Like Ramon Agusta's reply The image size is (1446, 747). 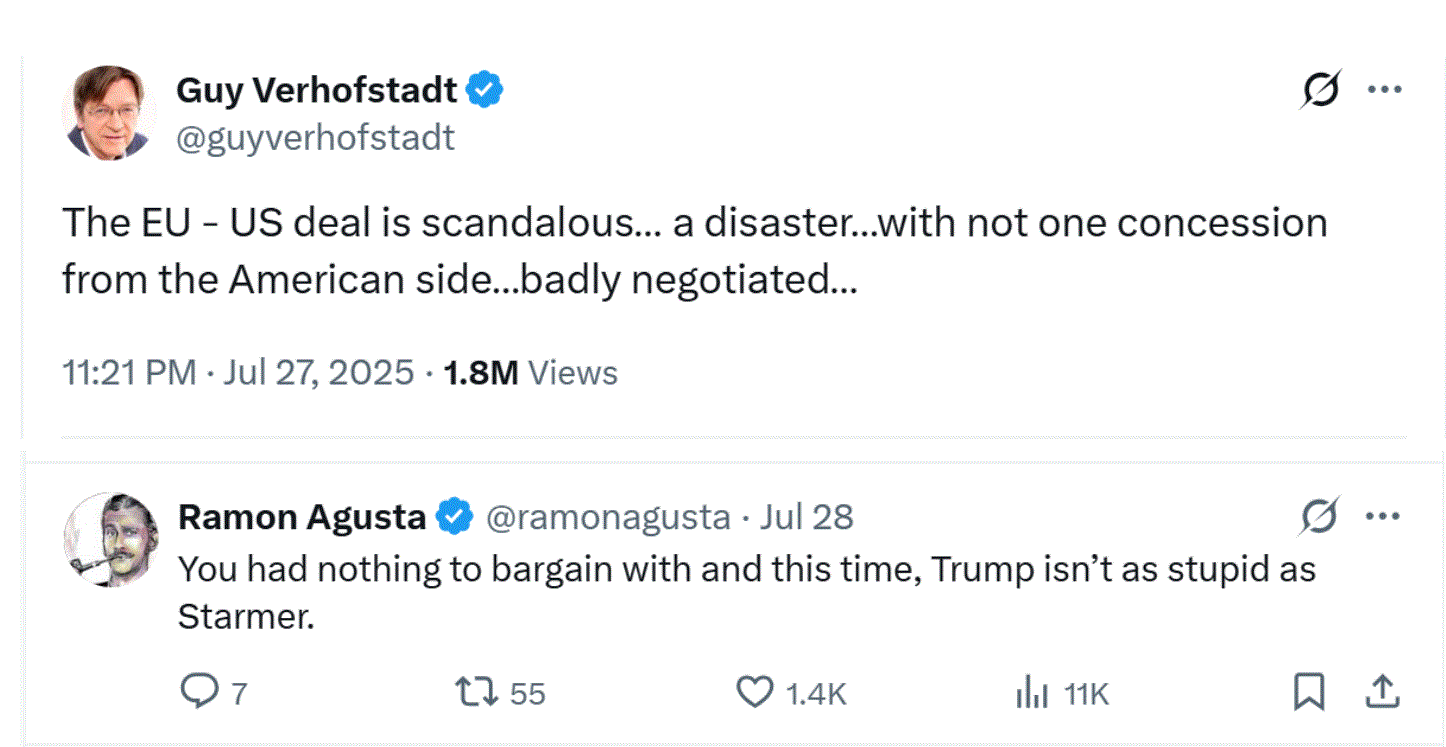coord(755,692)
